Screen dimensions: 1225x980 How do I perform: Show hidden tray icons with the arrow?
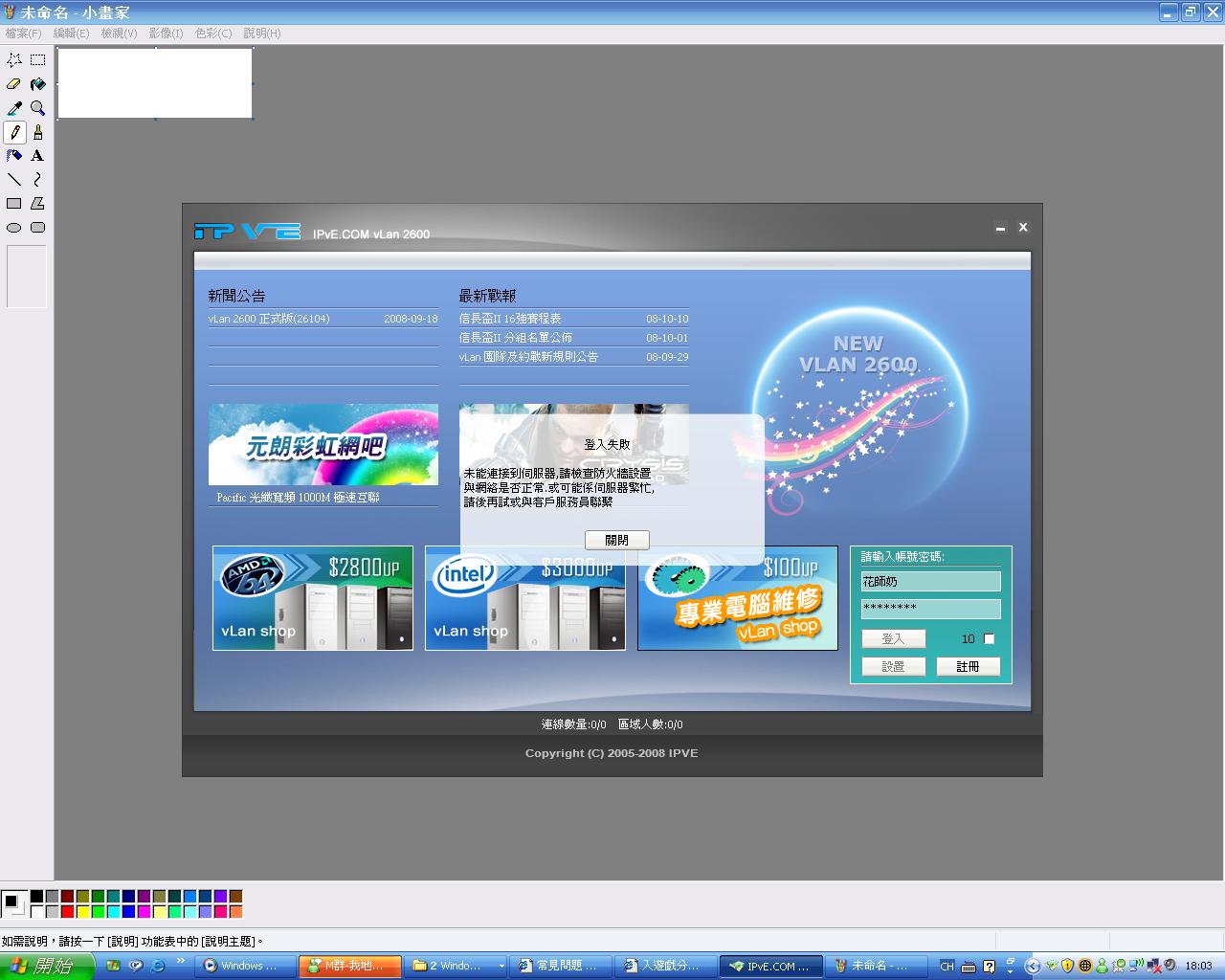click(x=1032, y=966)
